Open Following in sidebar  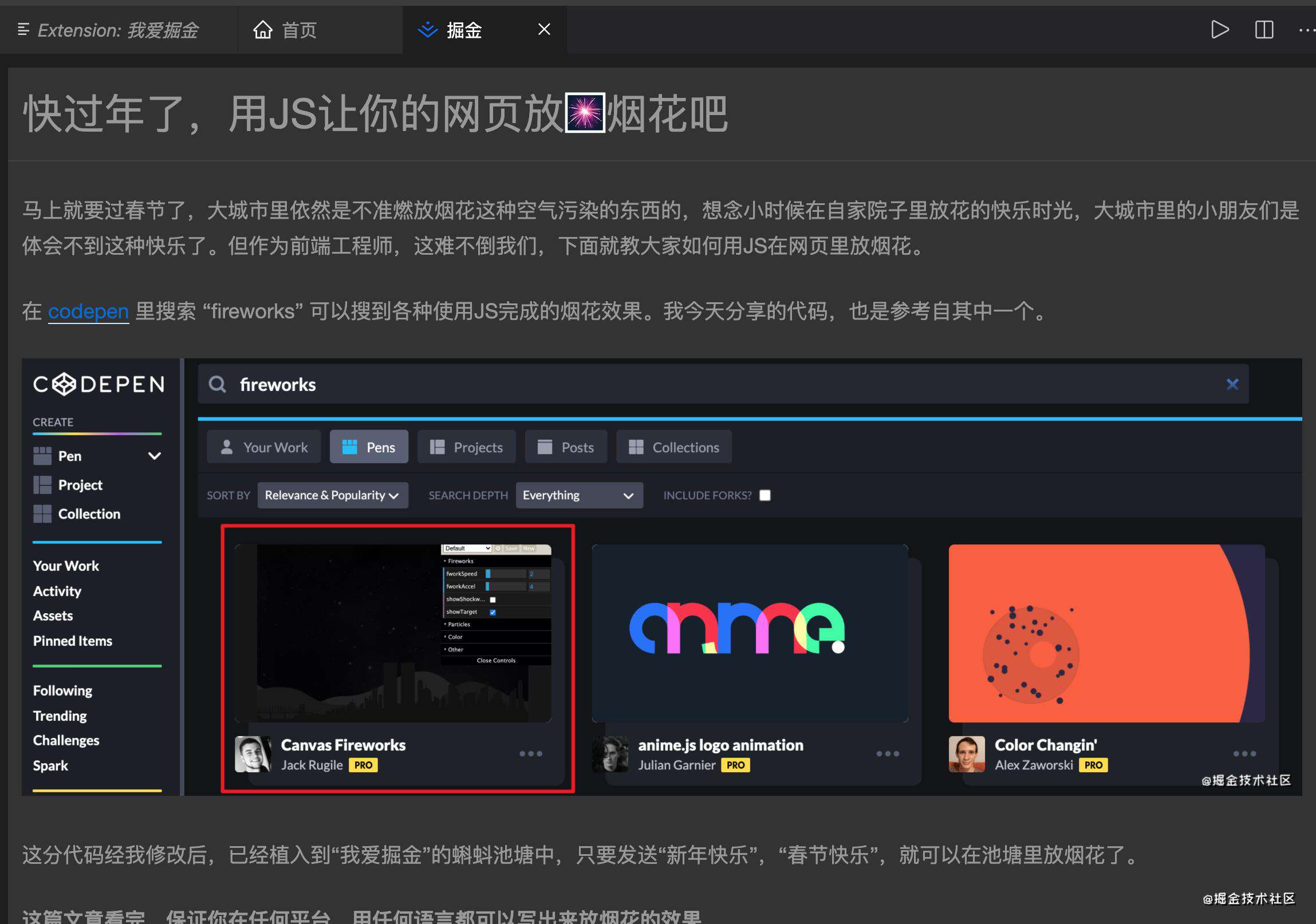pyautogui.click(x=62, y=690)
